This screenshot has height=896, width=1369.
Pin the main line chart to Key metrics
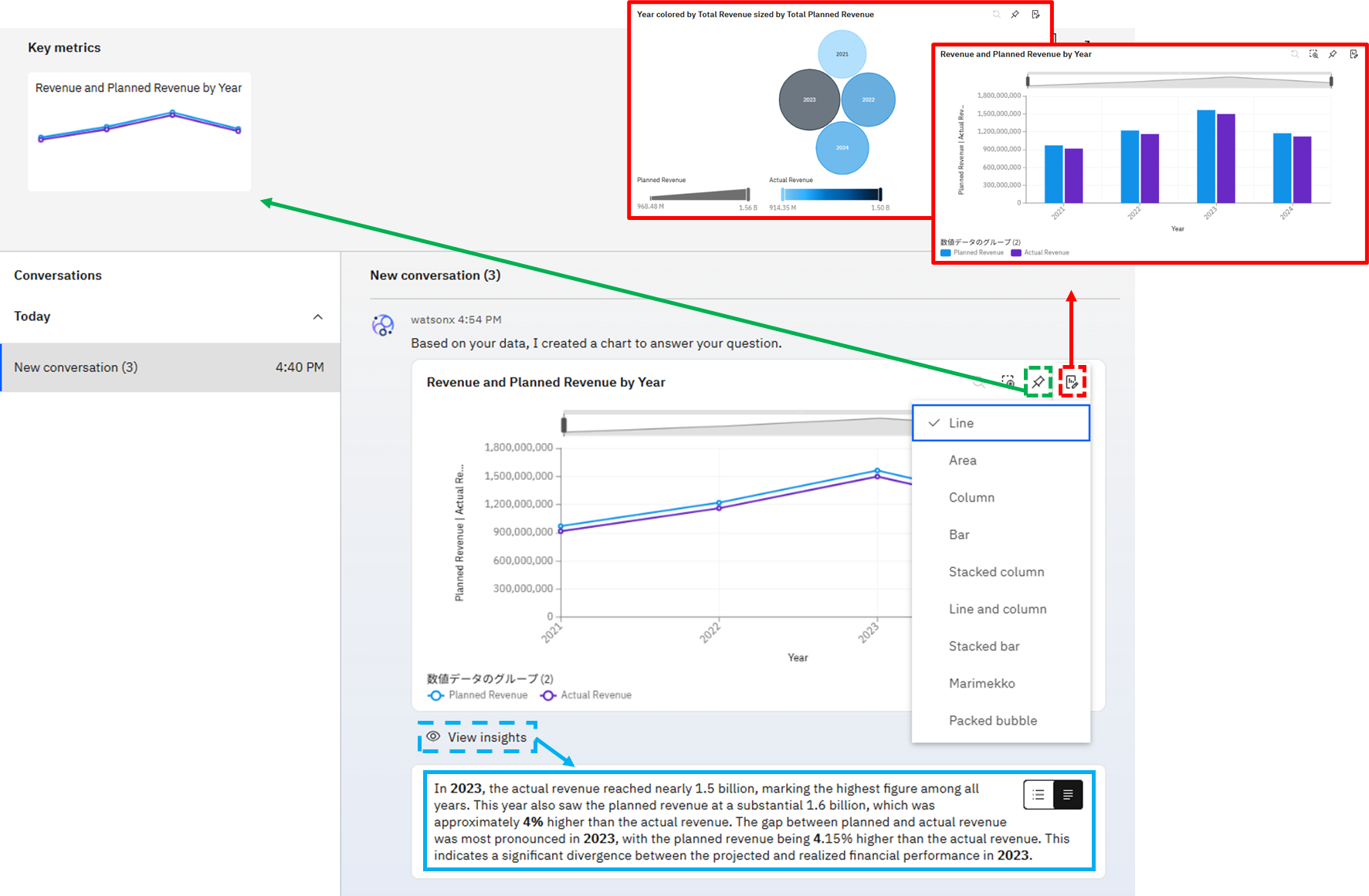click(x=1039, y=382)
